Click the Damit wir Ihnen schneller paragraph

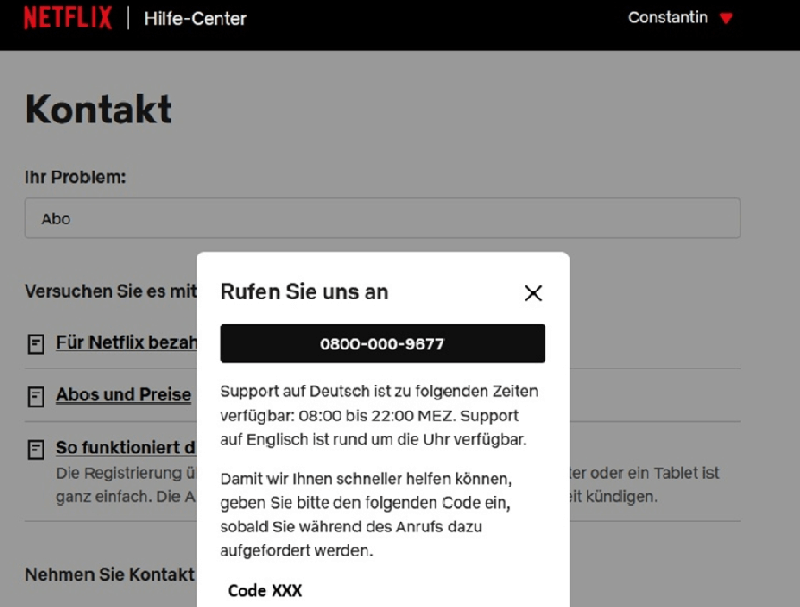coord(365,515)
